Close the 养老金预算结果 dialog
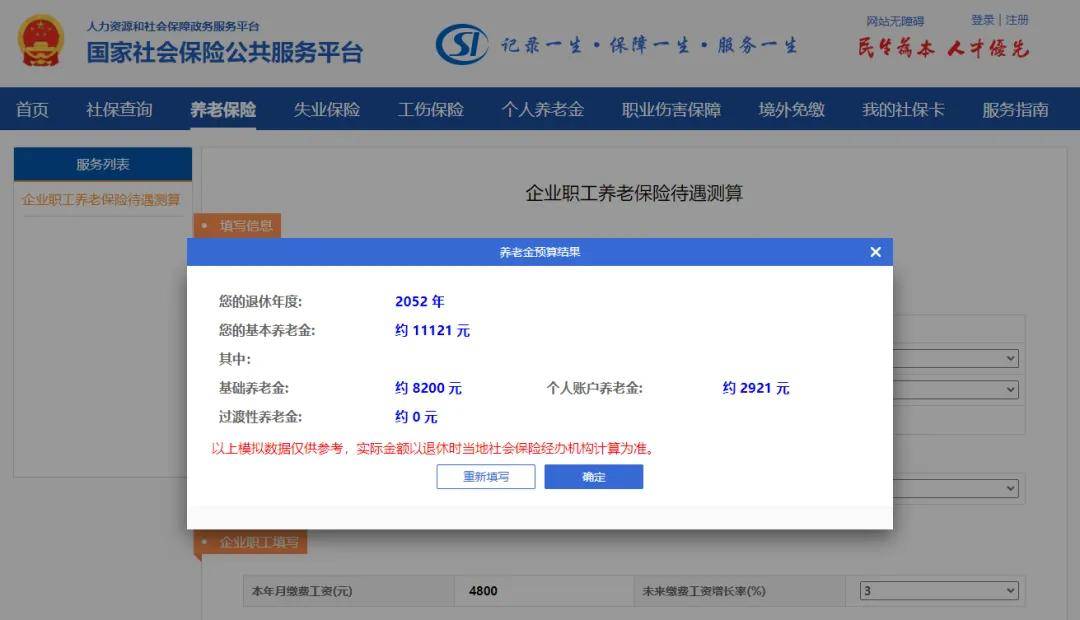 (x=875, y=252)
